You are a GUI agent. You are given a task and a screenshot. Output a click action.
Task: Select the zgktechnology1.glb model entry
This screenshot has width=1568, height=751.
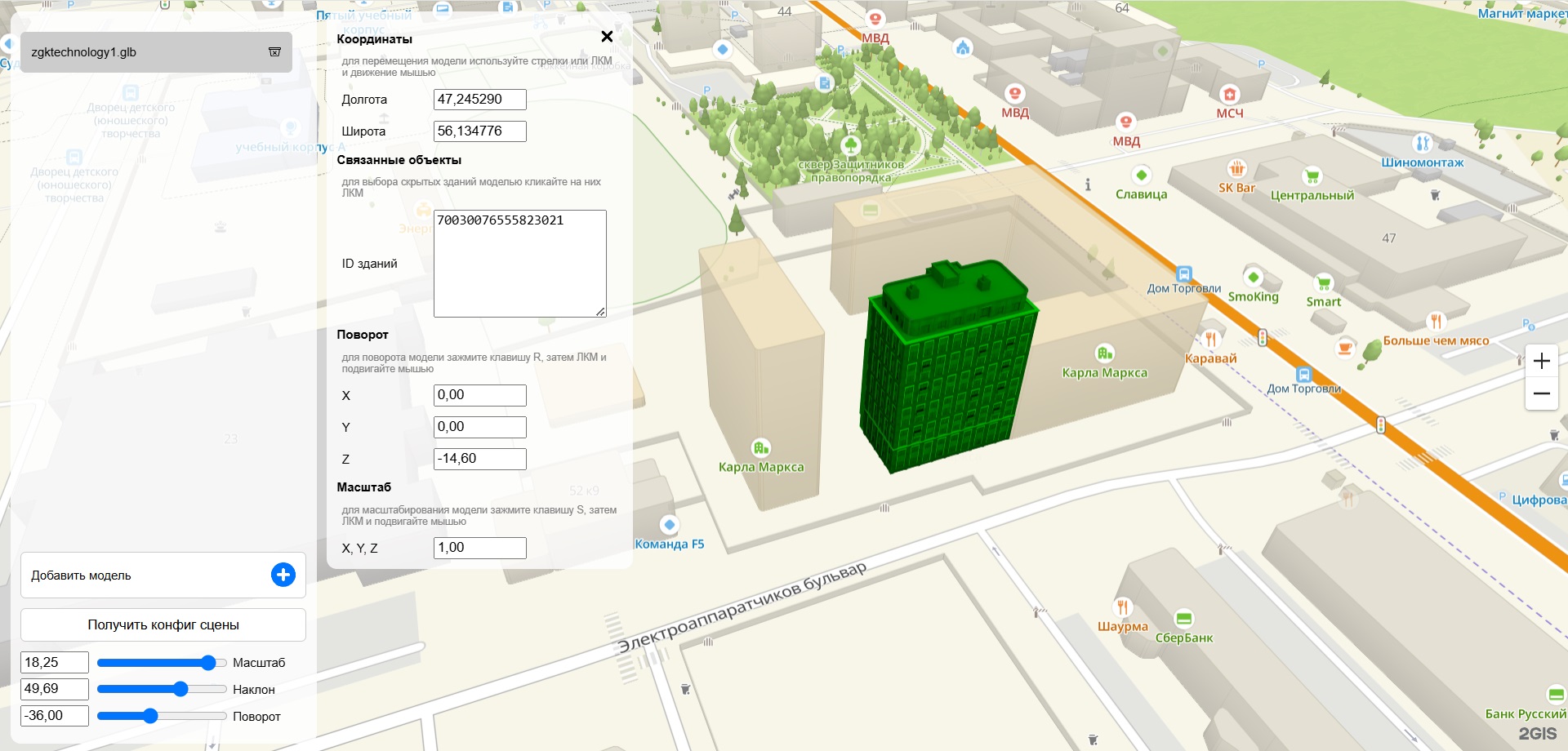click(x=139, y=52)
